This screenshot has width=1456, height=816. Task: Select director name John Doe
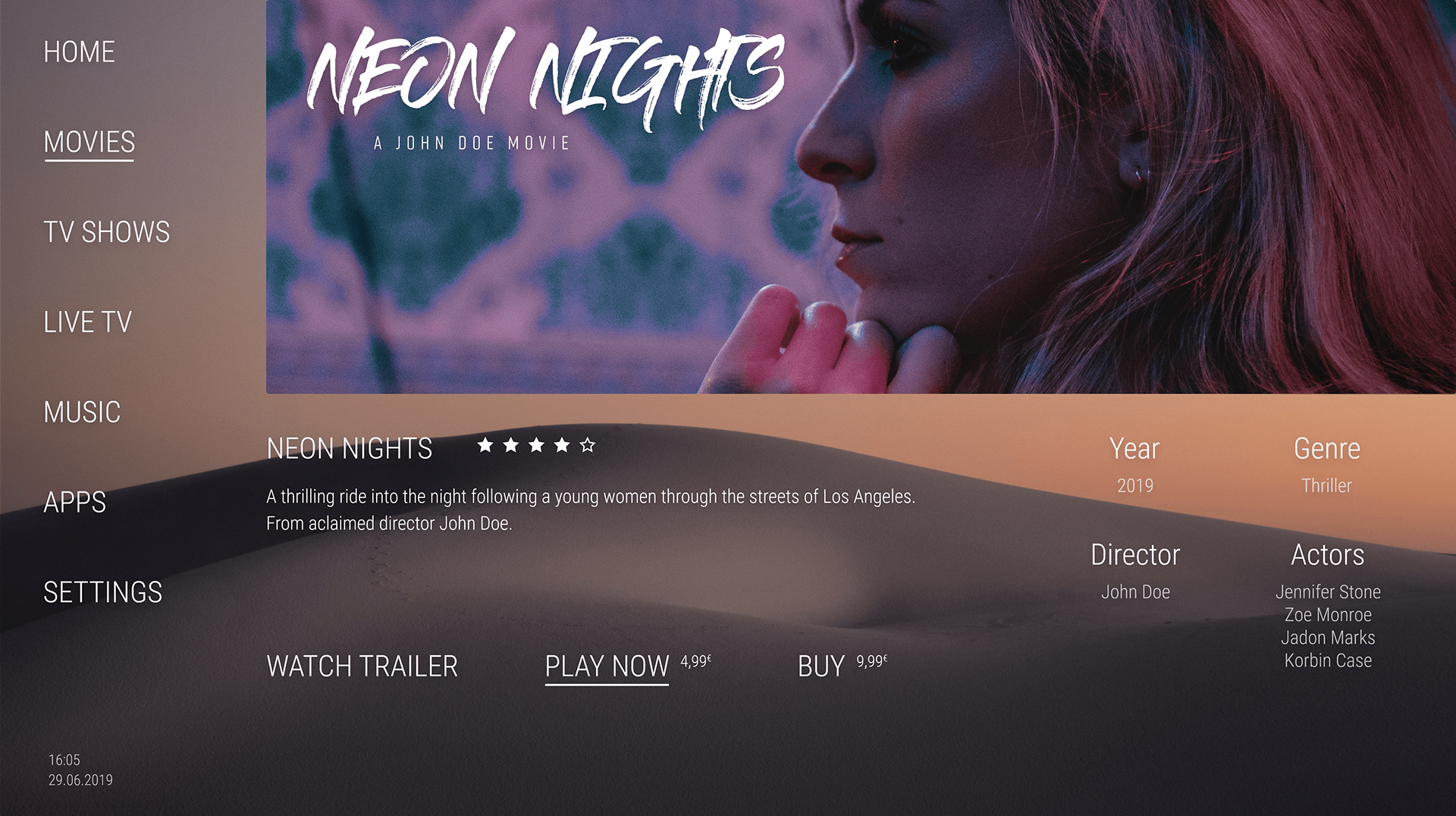point(1135,592)
